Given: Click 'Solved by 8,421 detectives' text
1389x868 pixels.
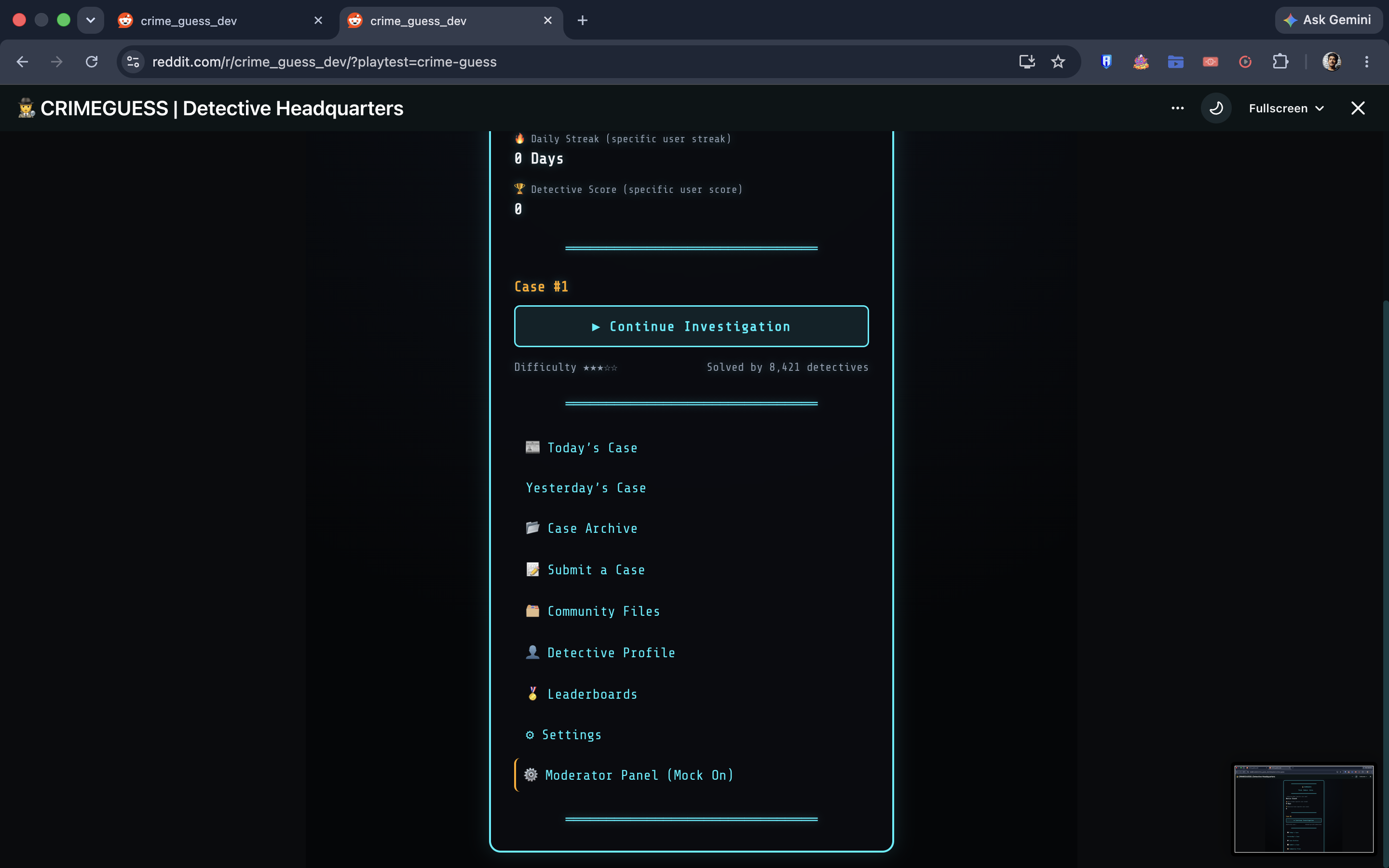Looking at the screenshot, I should tap(788, 367).
